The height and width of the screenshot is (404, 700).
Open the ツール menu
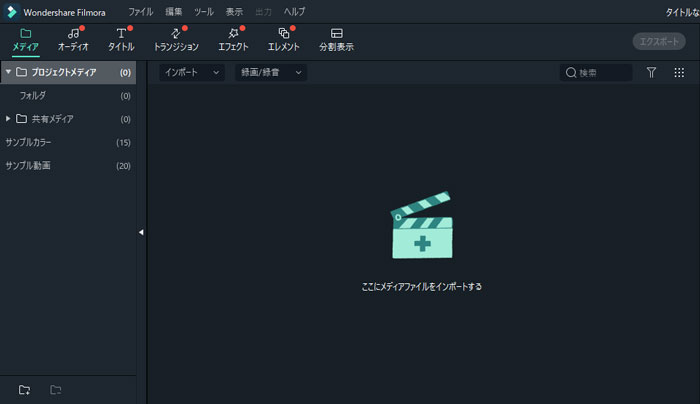(x=204, y=12)
